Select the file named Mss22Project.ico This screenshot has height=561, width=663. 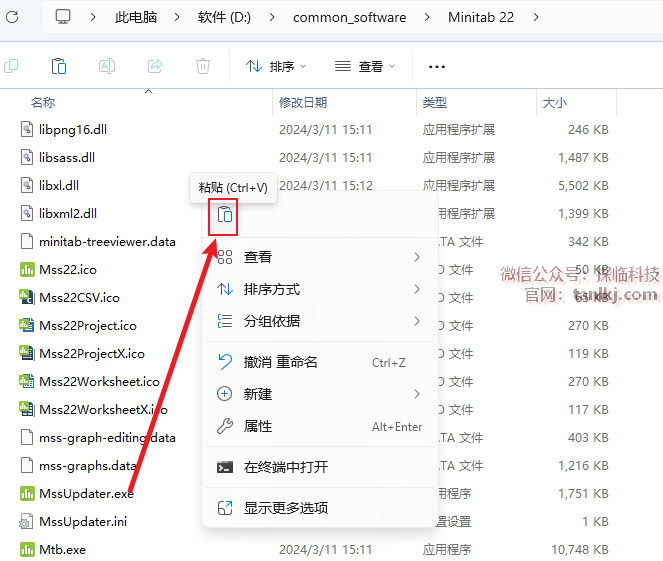click(88, 325)
